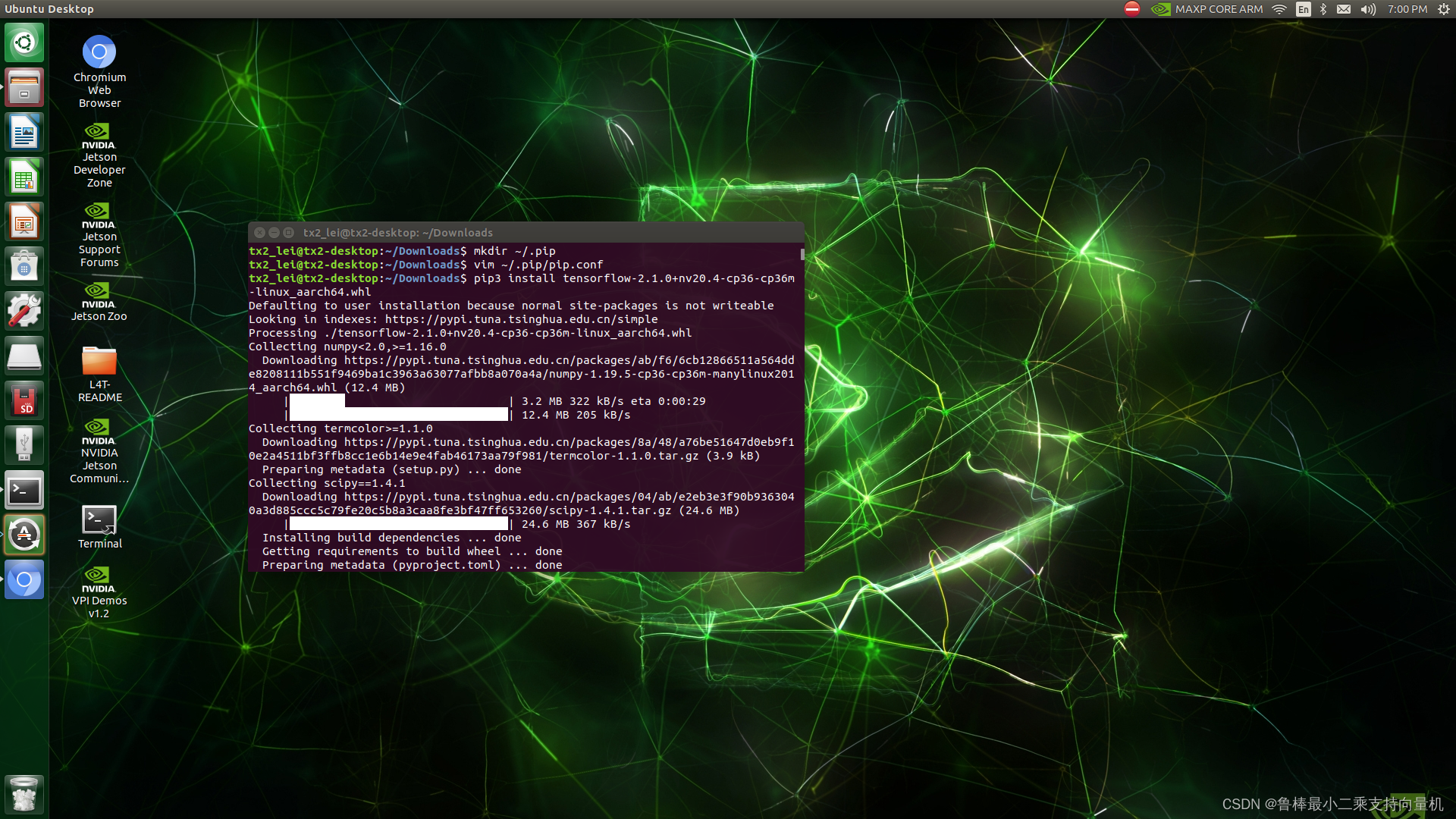Click the red no-entry indicator in top bar
The height and width of the screenshot is (819, 1456).
[x=1132, y=9]
